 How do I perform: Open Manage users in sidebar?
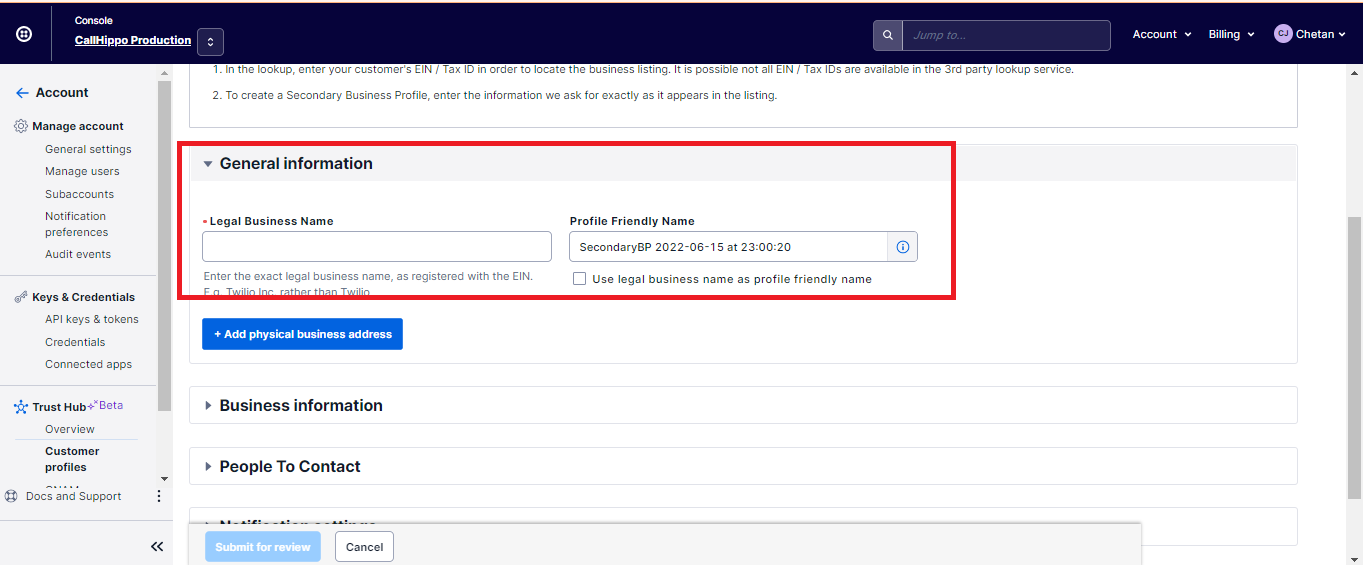(x=82, y=171)
